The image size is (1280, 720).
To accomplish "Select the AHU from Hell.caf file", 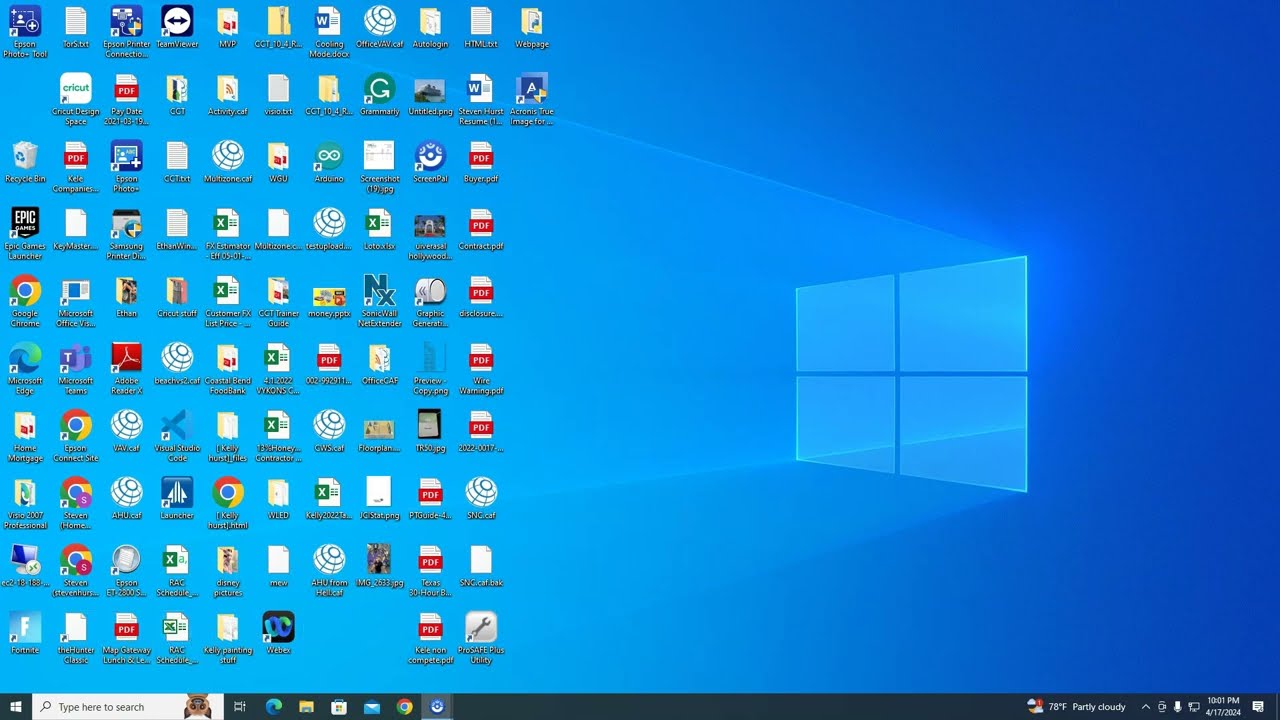I will [x=329, y=571].
